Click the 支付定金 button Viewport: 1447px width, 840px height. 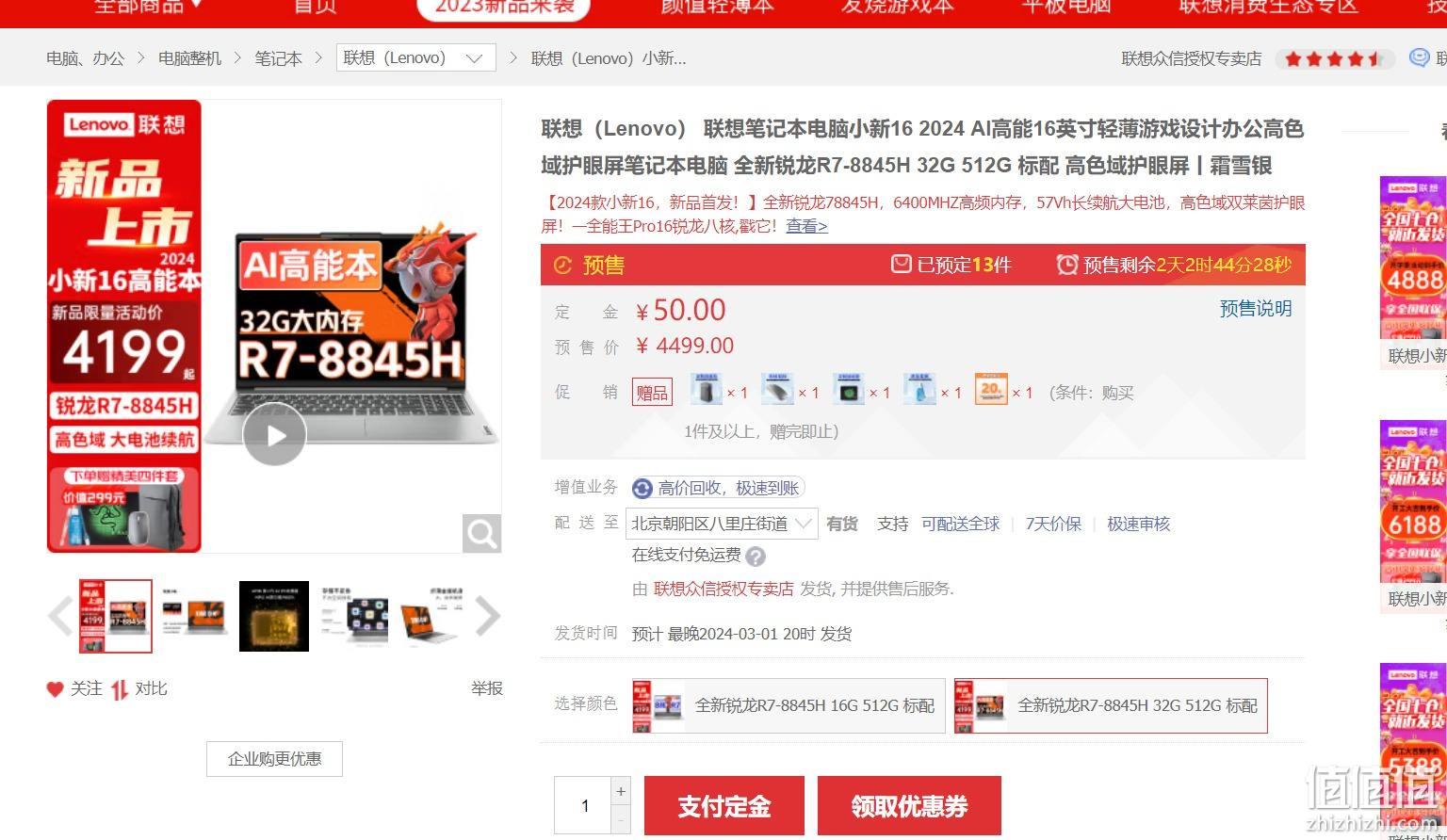coord(724,806)
